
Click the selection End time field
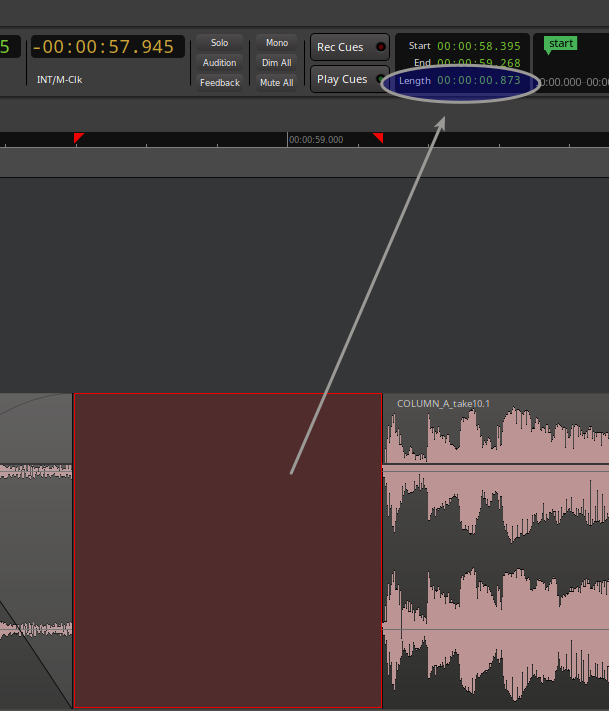tap(478, 63)
